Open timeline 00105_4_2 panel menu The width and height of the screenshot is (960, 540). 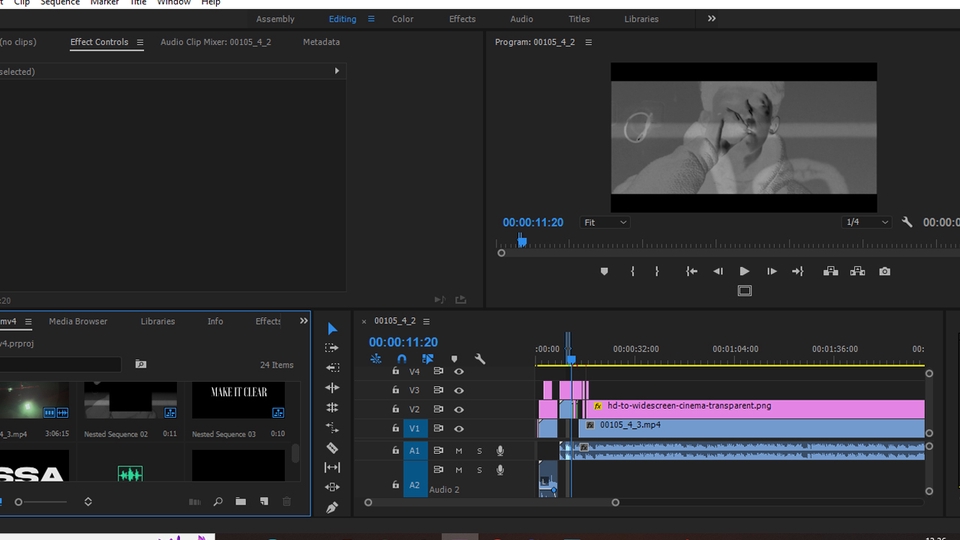(x=426, y=321)
